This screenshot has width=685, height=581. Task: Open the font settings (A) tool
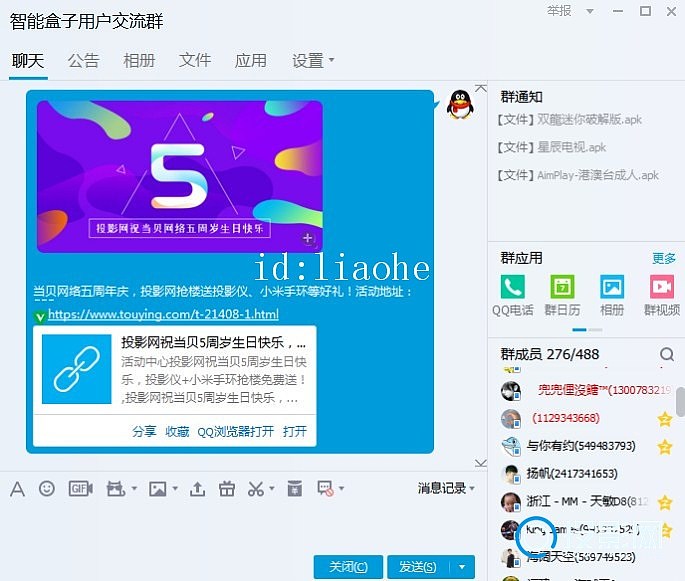pyautogui.click(x=17, y=489)
